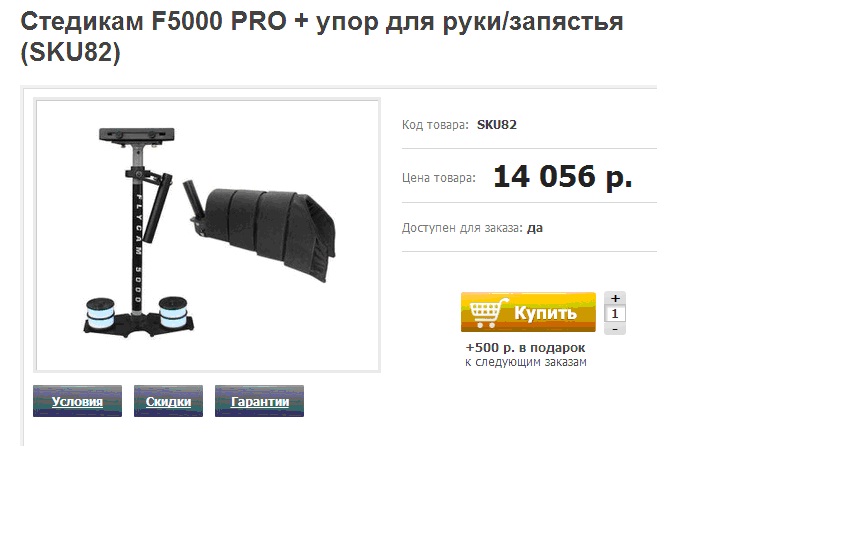This screenshot has width=864, height=540.
Task: Open the Скидки discounts button
Action: point(168,401)
